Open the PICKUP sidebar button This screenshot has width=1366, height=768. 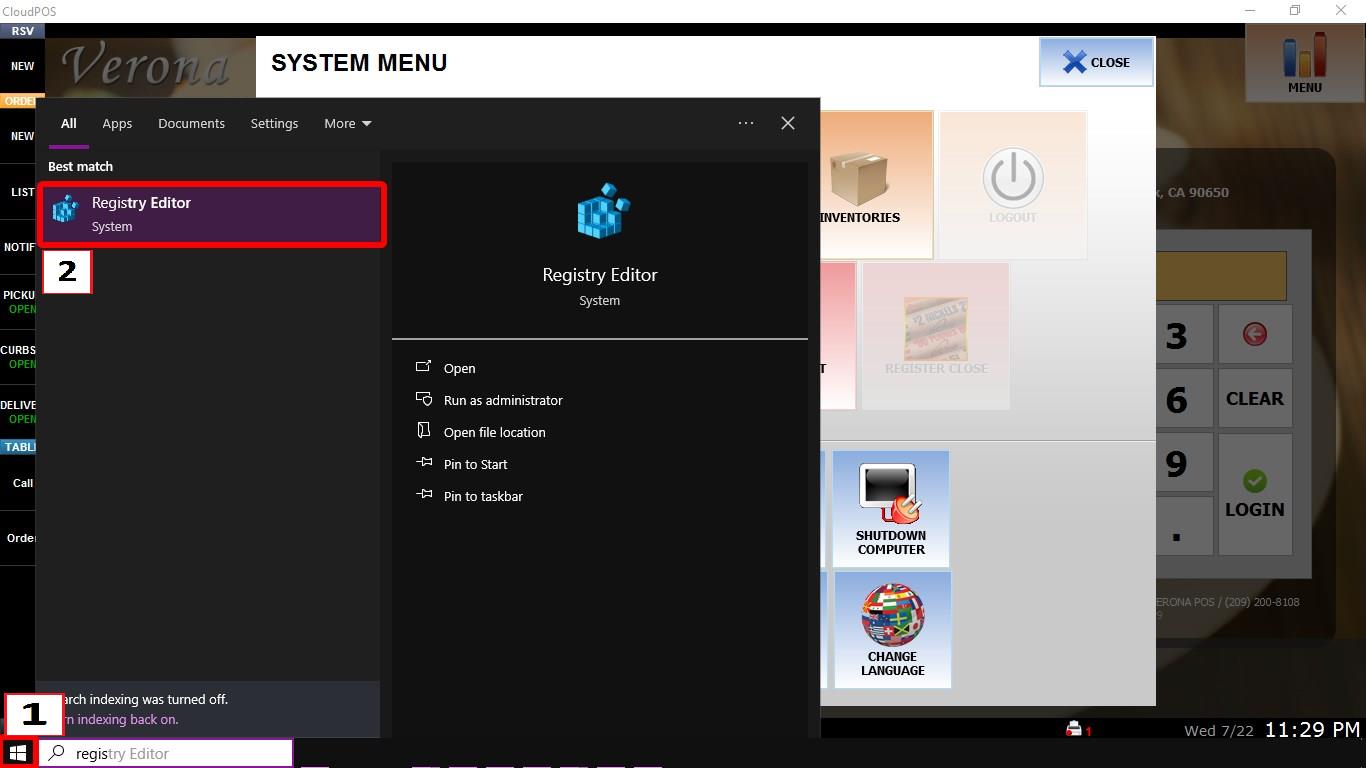point(19,302)
